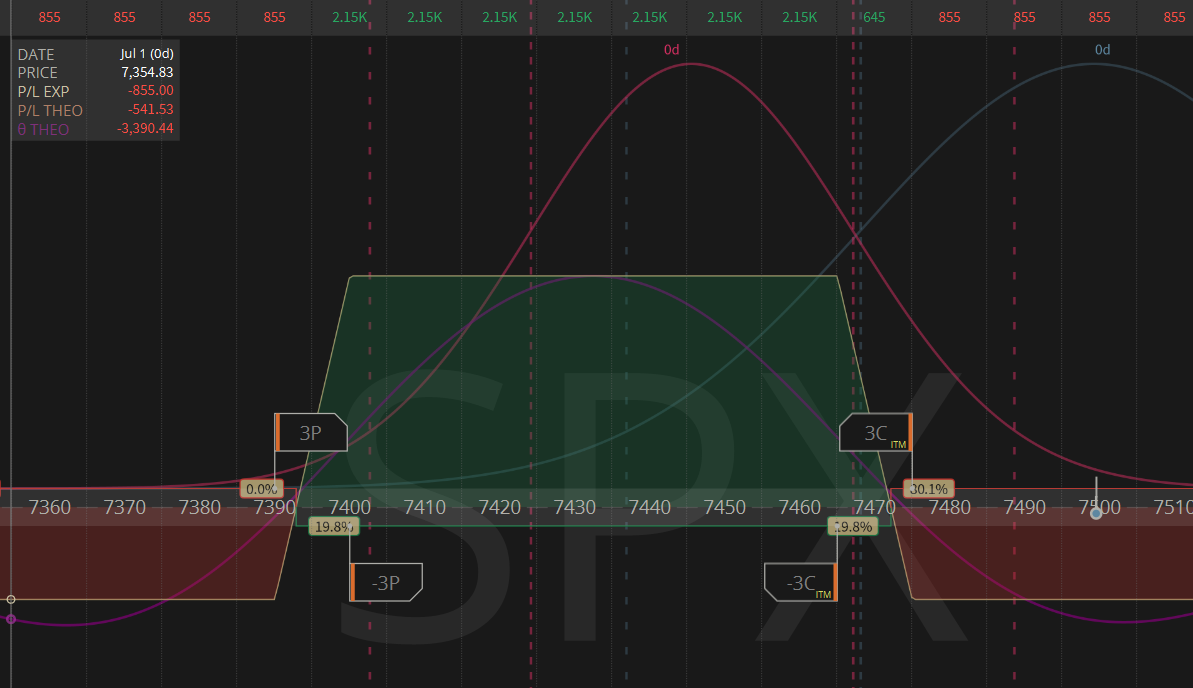Click the P/L EXP value -855.00

click(x=151, y=91)
